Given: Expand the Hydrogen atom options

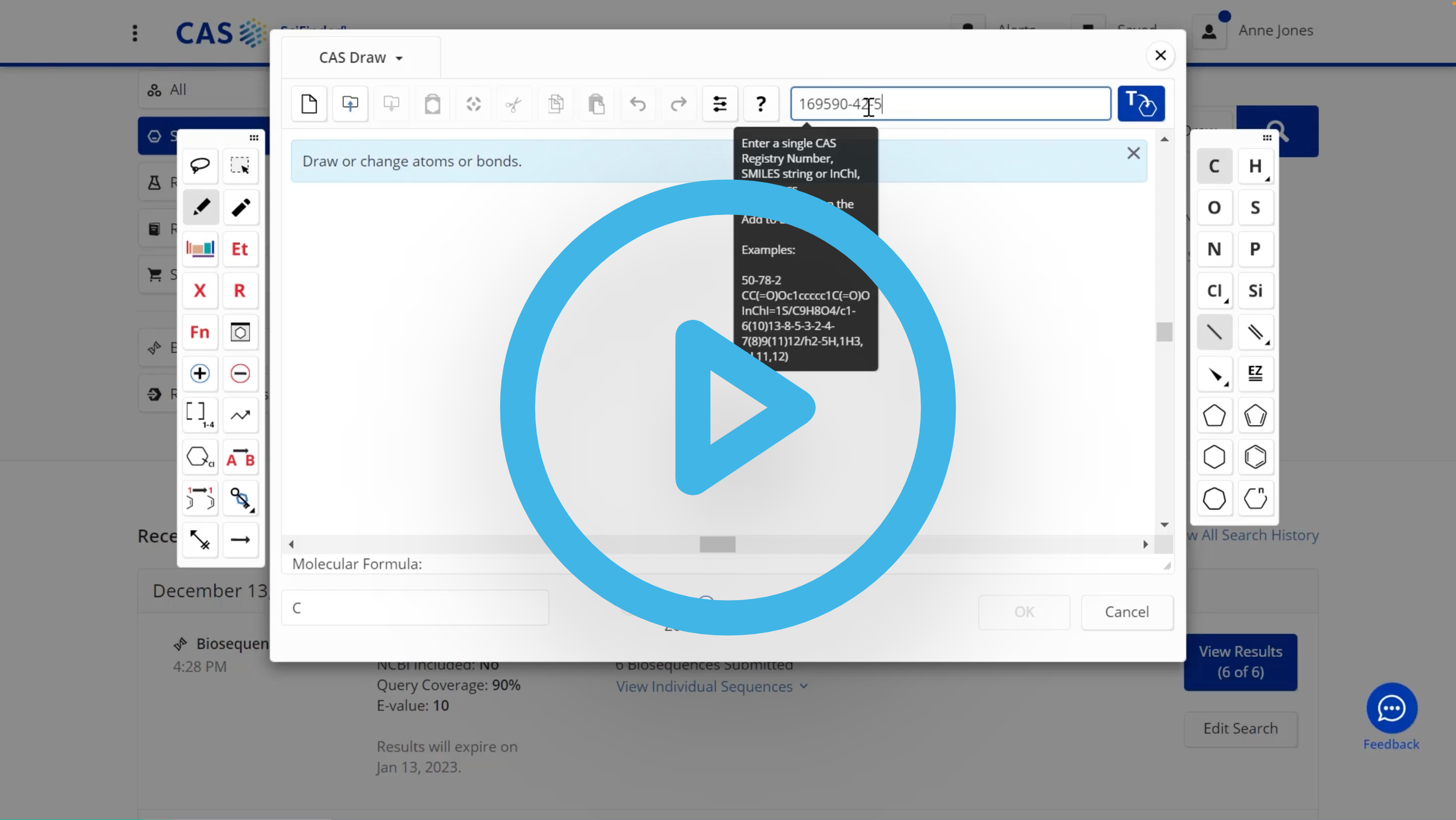Looking at the screenshot, I should pos(1267,178).
